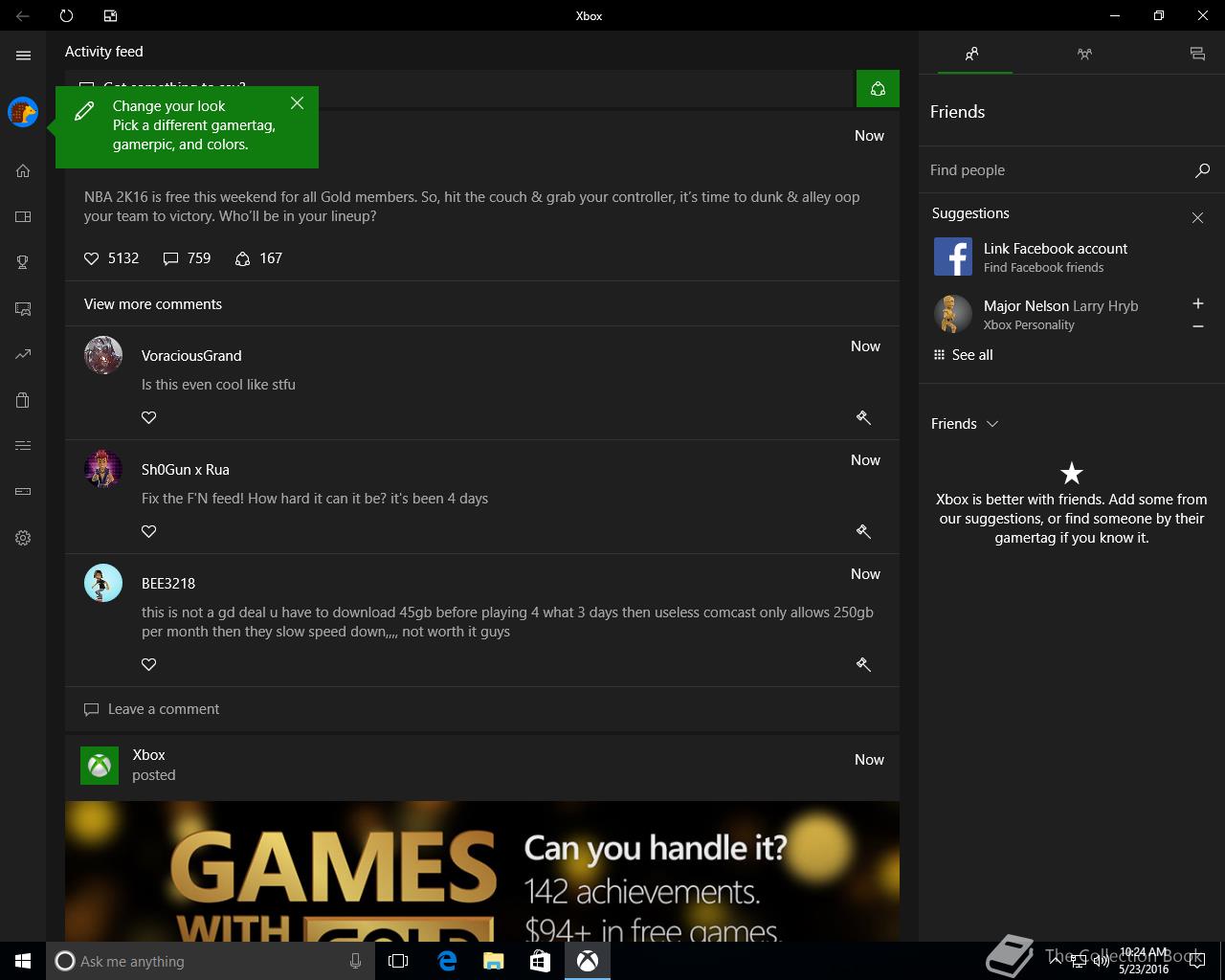The width and height of the screenshot is (1225, 980).
Task: Open the Windows Start menu
Action: coord(23,961)
